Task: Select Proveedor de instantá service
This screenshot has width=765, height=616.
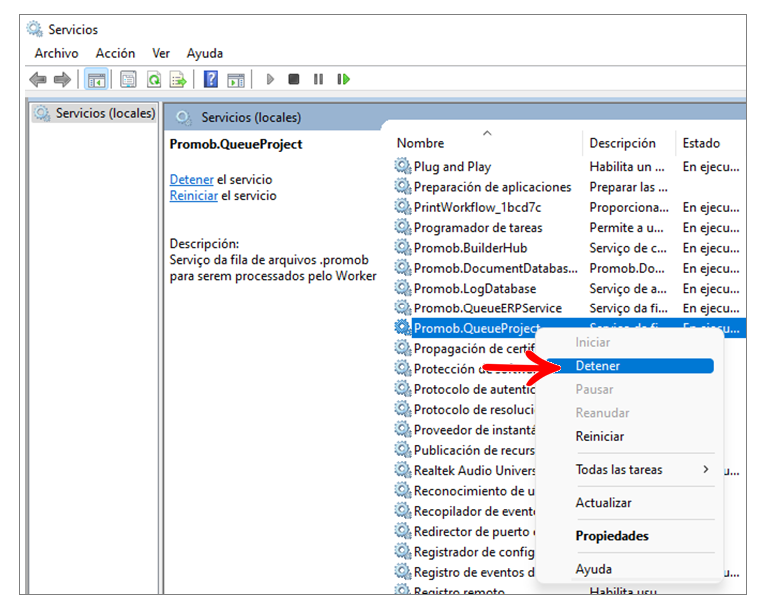Action: [464, 430]
